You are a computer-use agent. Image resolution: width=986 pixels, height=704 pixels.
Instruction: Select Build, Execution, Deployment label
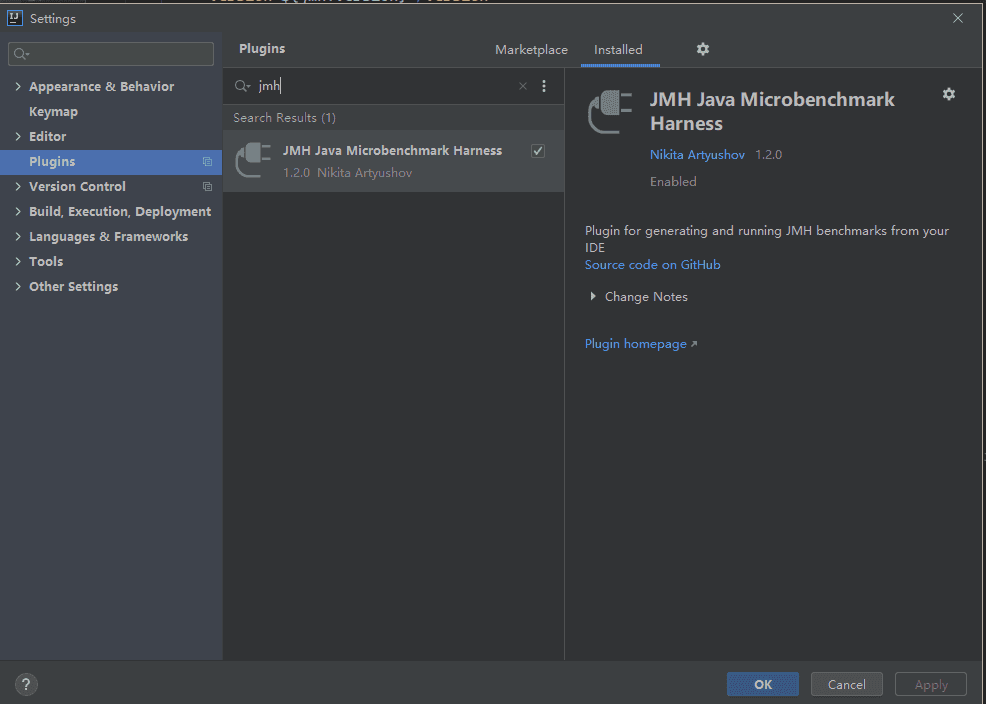(x=120, y=212)
